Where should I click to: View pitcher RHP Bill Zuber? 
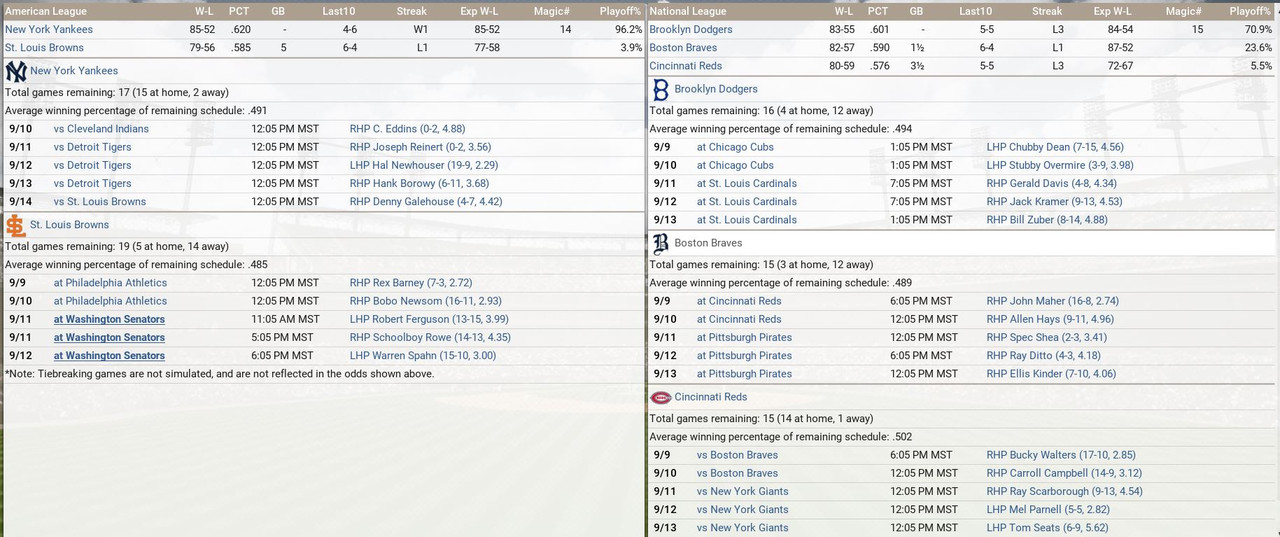[x=1047, y=219]
